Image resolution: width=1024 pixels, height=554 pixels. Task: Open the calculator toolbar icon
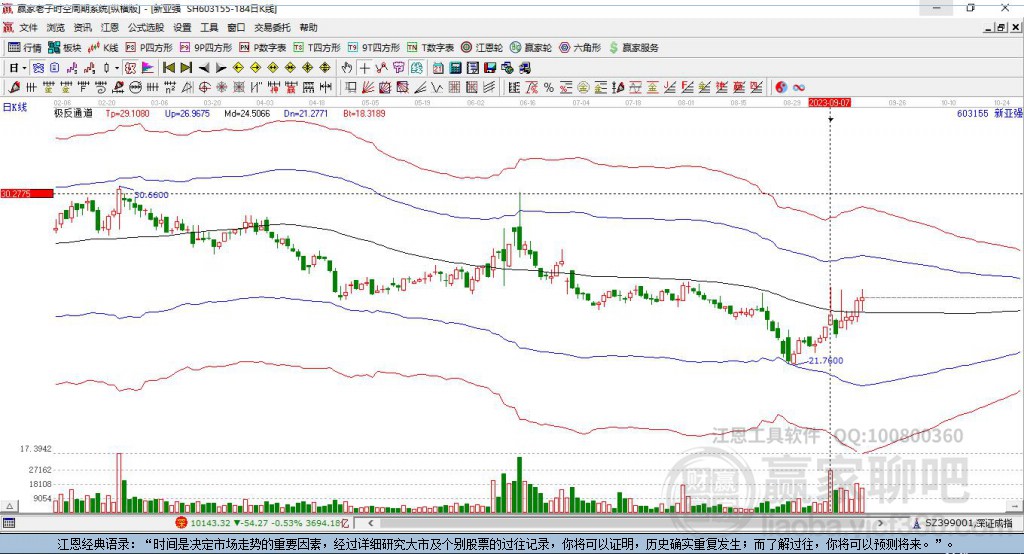coord(455,68)
